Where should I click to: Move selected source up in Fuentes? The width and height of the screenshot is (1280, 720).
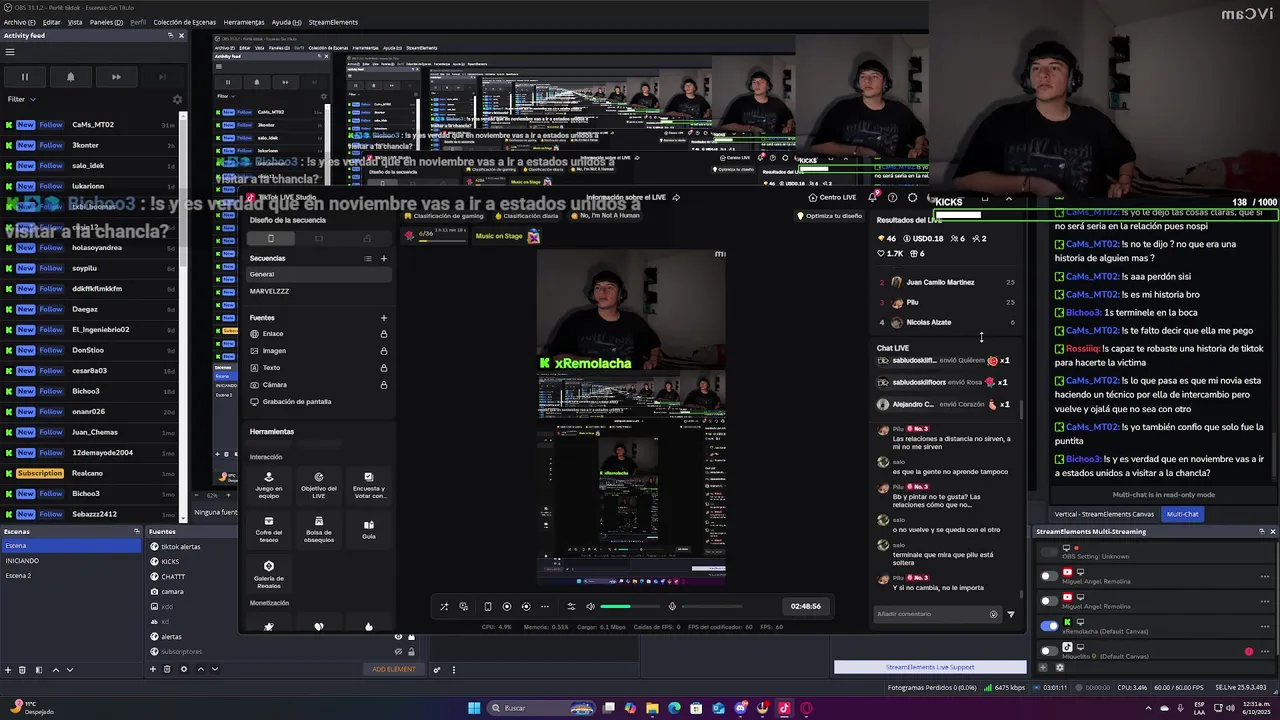pos(200,669)
